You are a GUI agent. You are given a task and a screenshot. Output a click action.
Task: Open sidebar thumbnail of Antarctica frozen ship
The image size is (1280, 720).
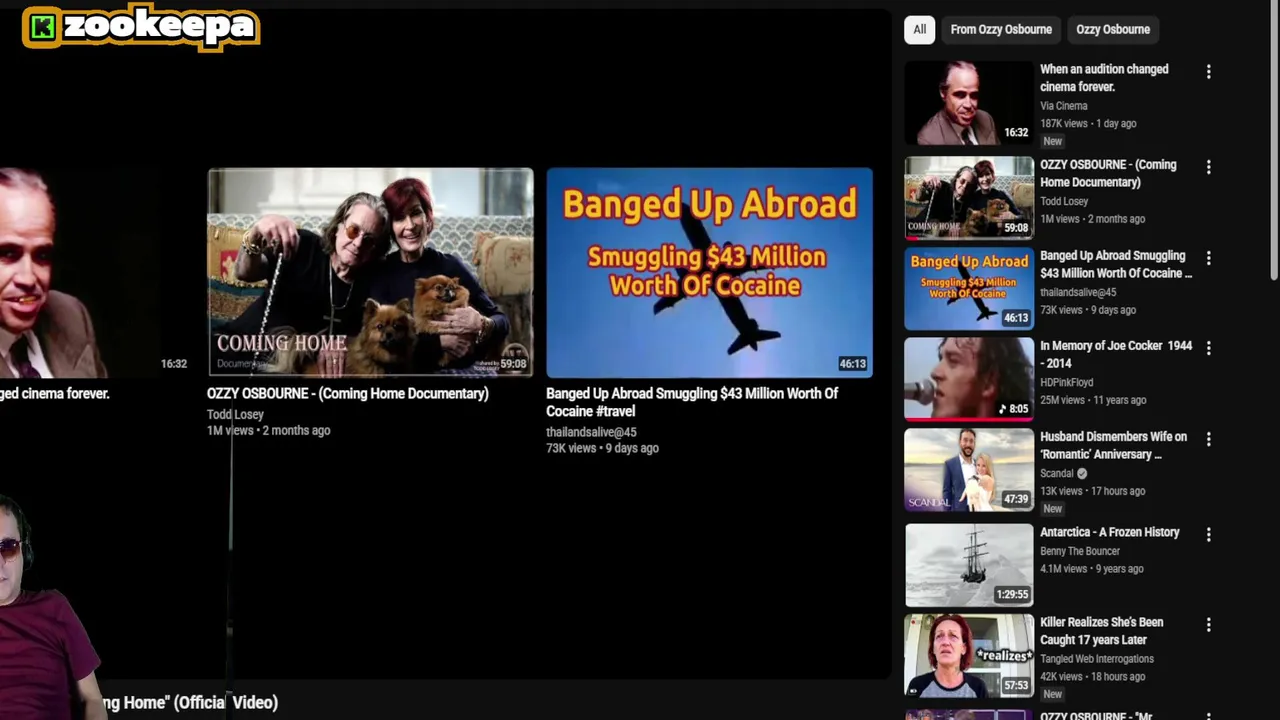click(969, 565)
